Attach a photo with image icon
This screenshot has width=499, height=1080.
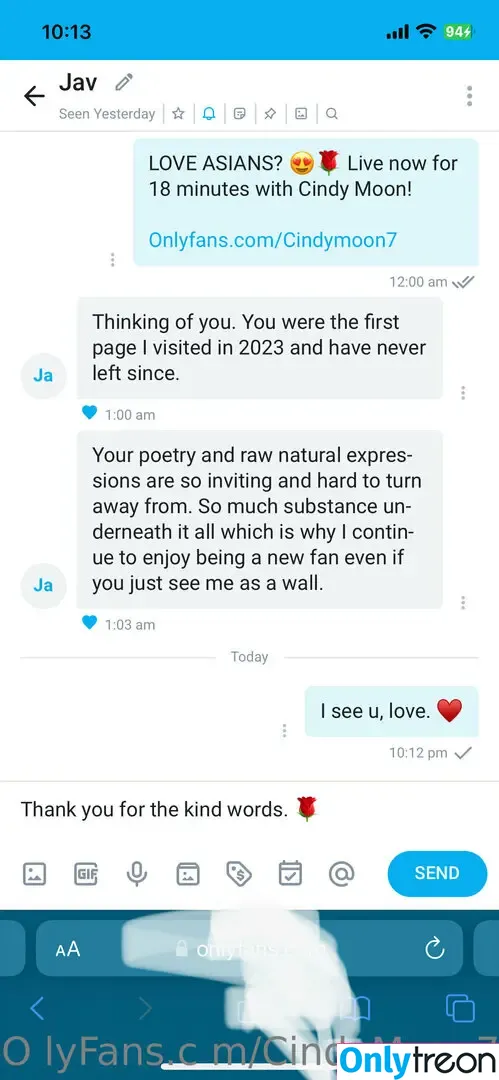(x=34, y=874)
